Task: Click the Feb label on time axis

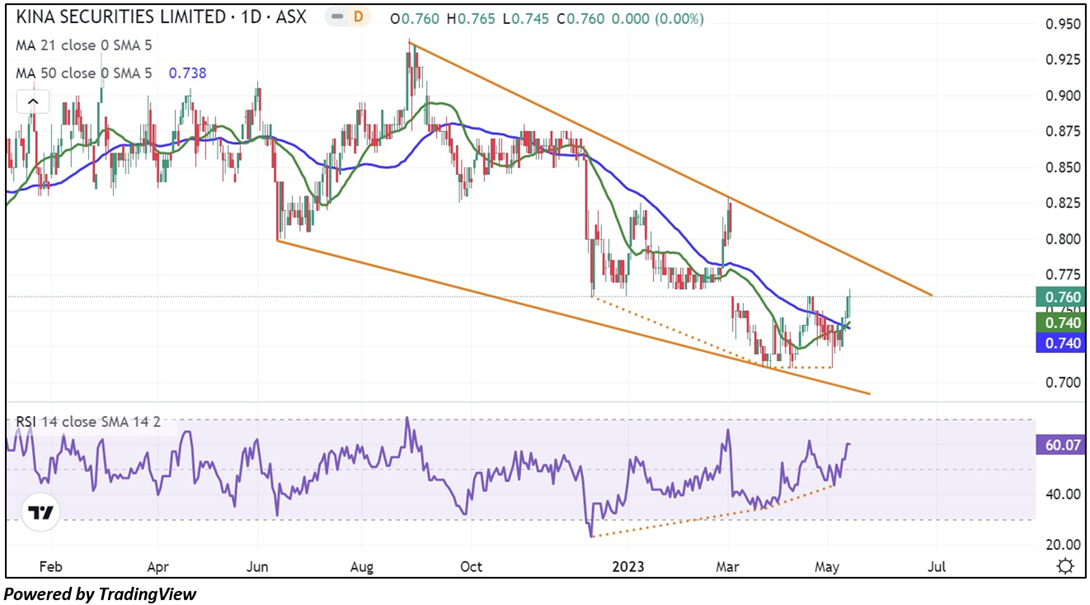Action: (51, 567)
